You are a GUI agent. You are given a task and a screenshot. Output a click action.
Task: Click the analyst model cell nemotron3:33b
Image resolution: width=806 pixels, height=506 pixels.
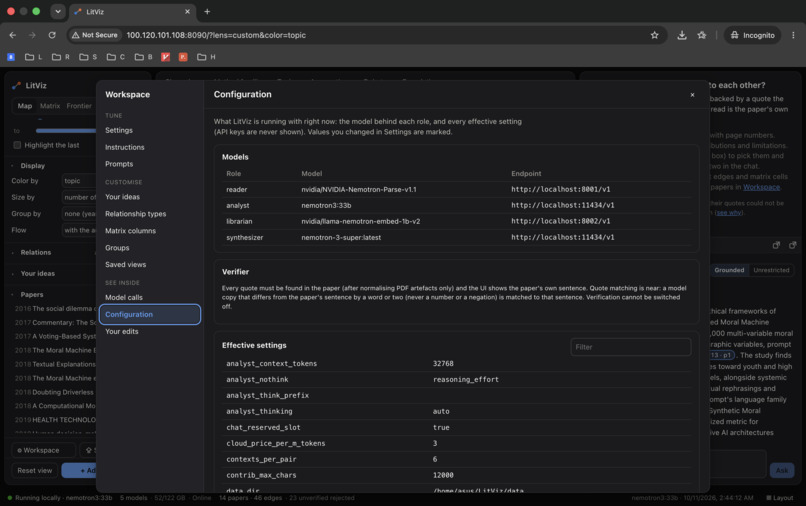[x=326, y=205]
